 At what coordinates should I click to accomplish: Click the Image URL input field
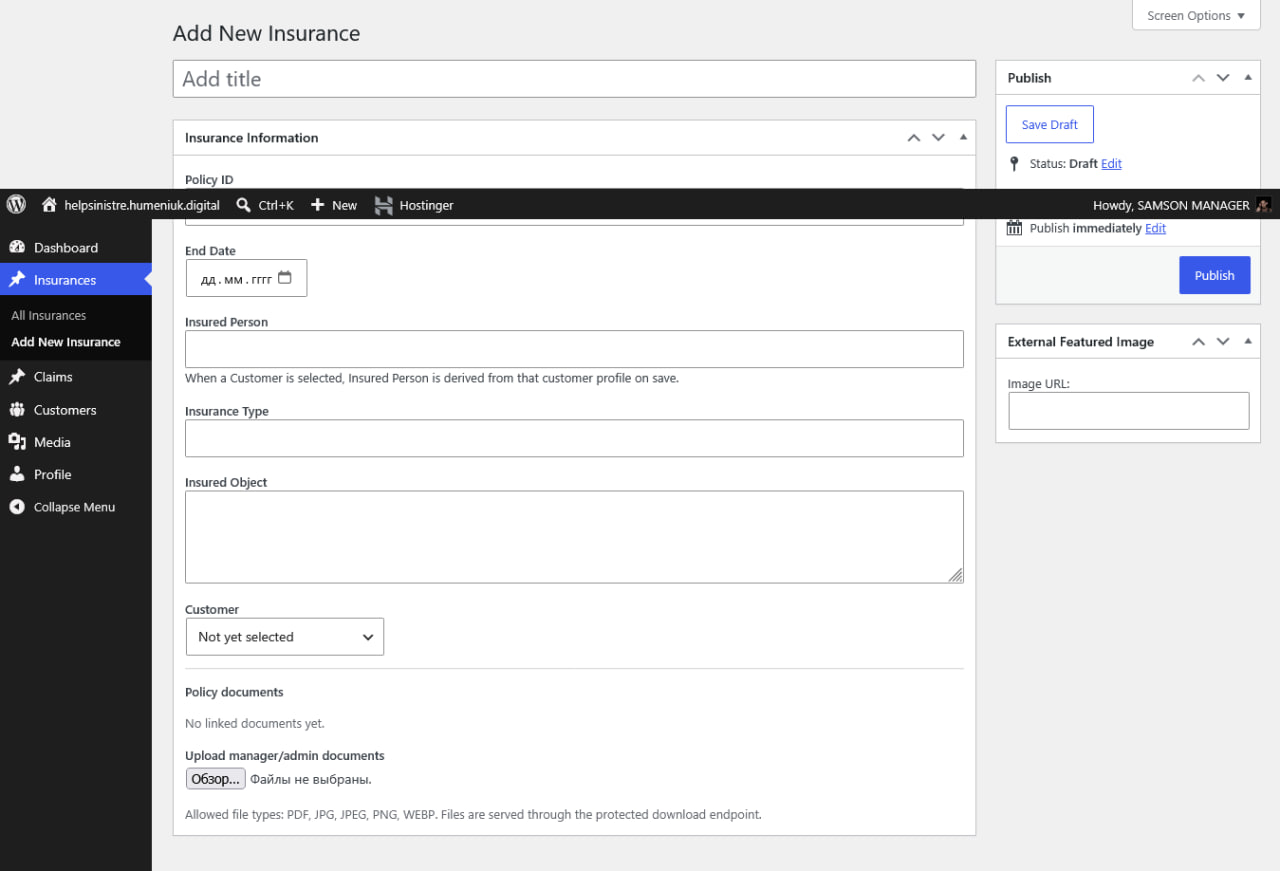1128,411
